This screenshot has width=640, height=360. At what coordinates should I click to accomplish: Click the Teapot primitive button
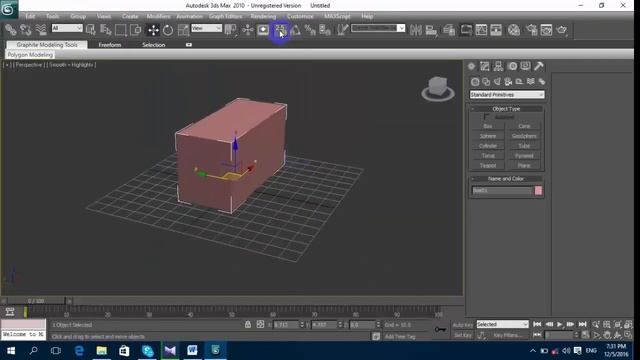(488, 165)
